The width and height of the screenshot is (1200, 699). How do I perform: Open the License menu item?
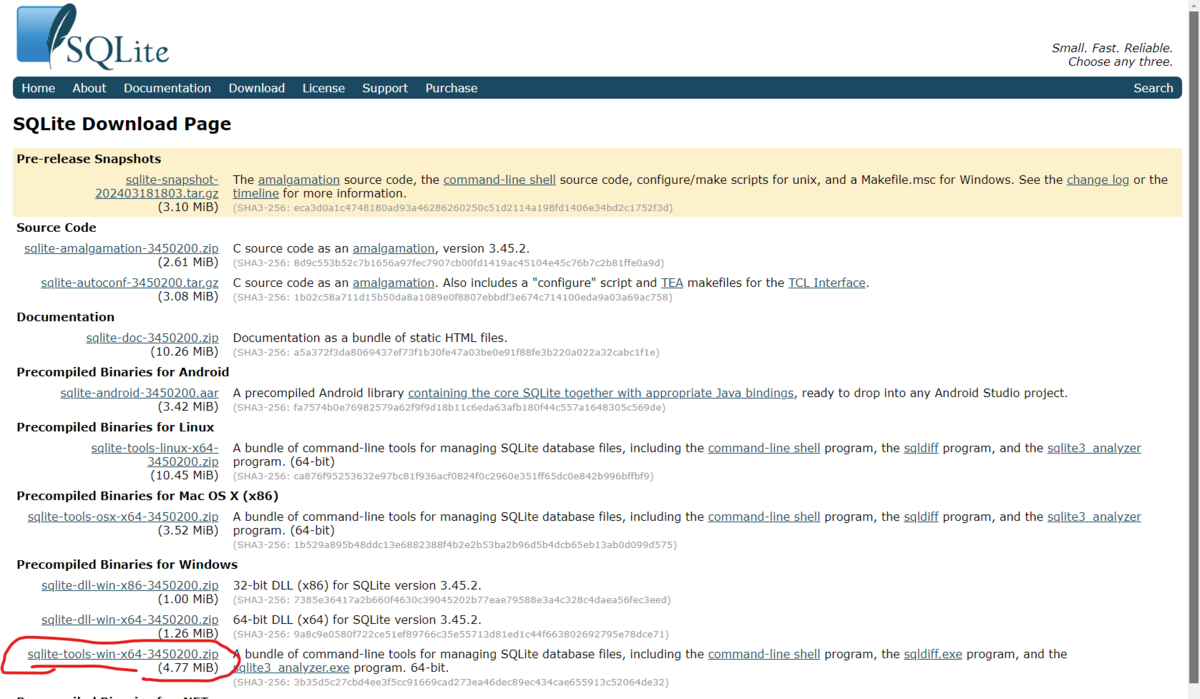point(323,88)
